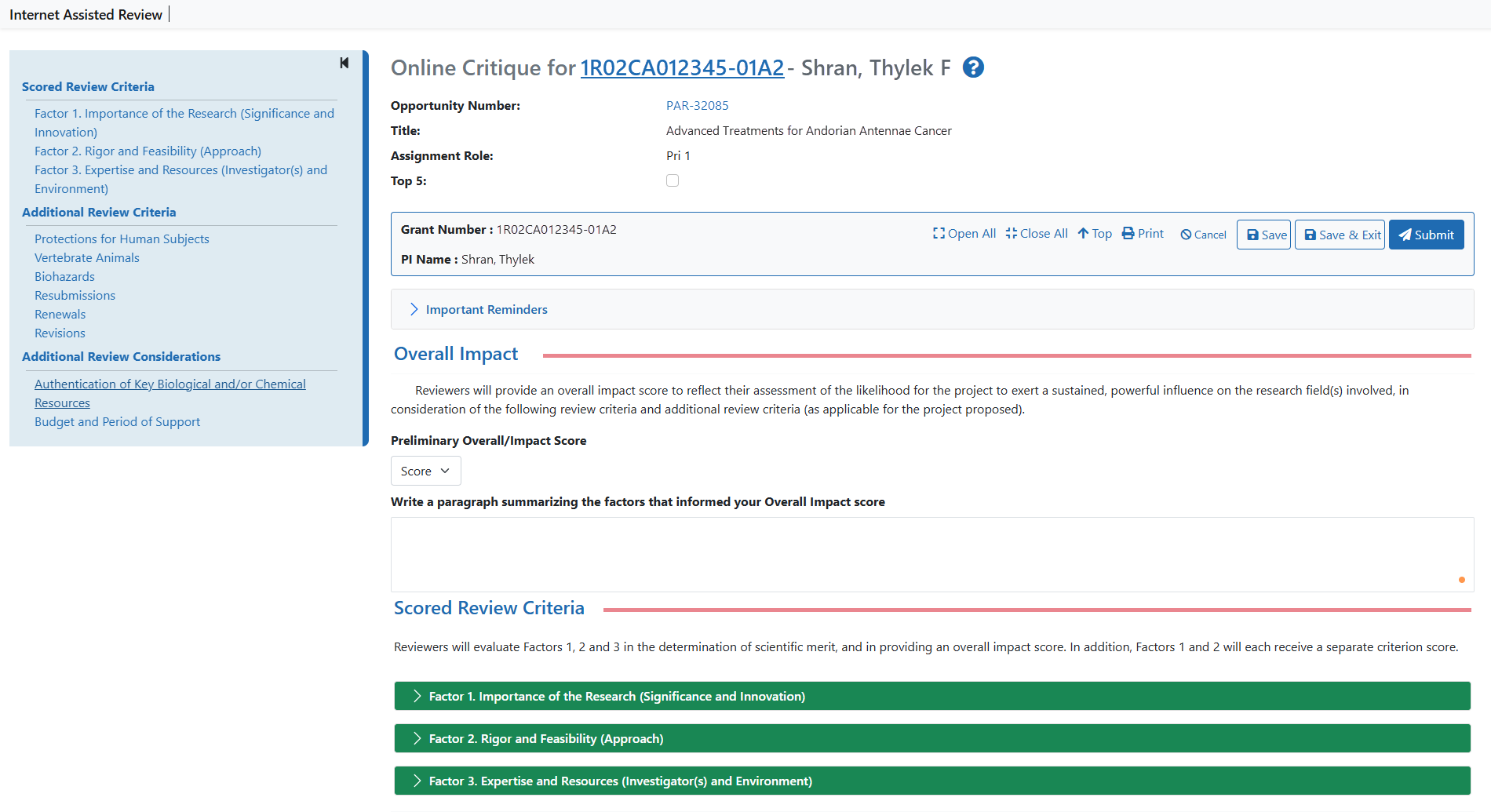The image size is (1491, 812).
Task: Click the blue help question mark icon
Action: pyautogui.click(x=973, y=68)
